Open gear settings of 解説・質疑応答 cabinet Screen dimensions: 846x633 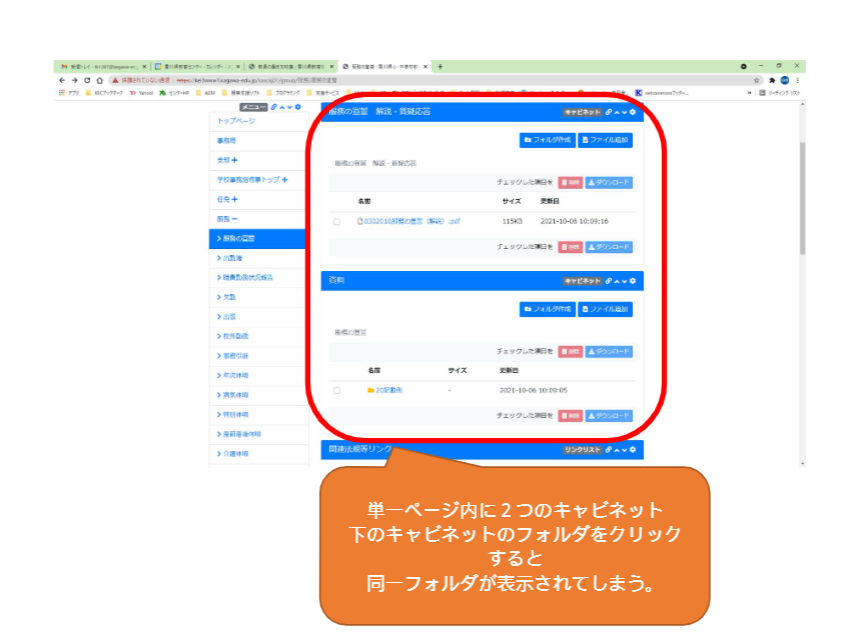coord(633,112)
